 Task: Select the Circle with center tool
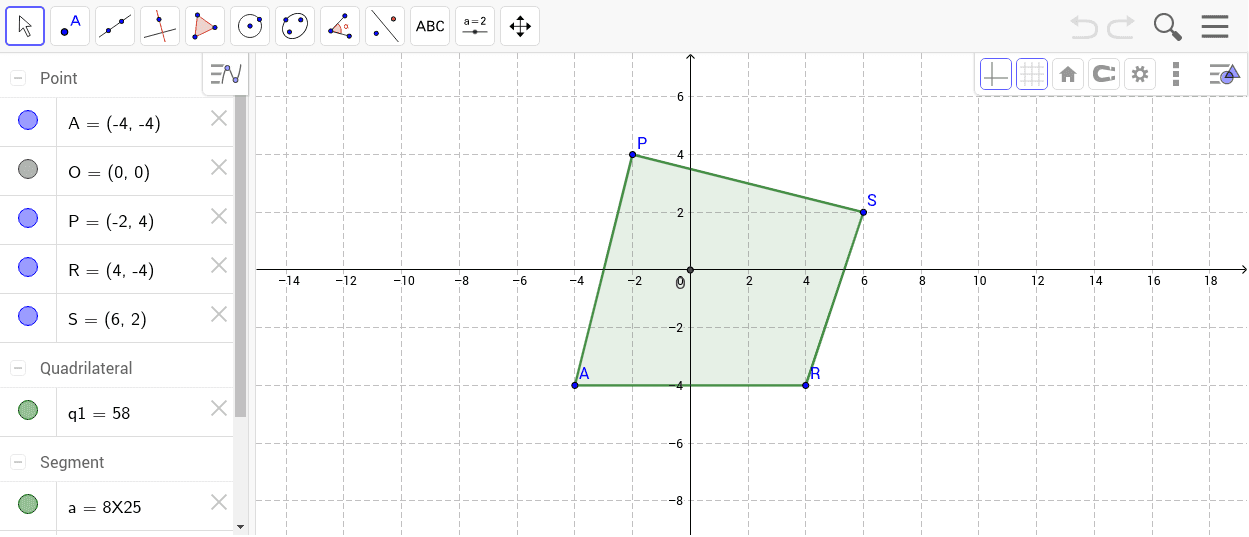(x=250, y=26)
